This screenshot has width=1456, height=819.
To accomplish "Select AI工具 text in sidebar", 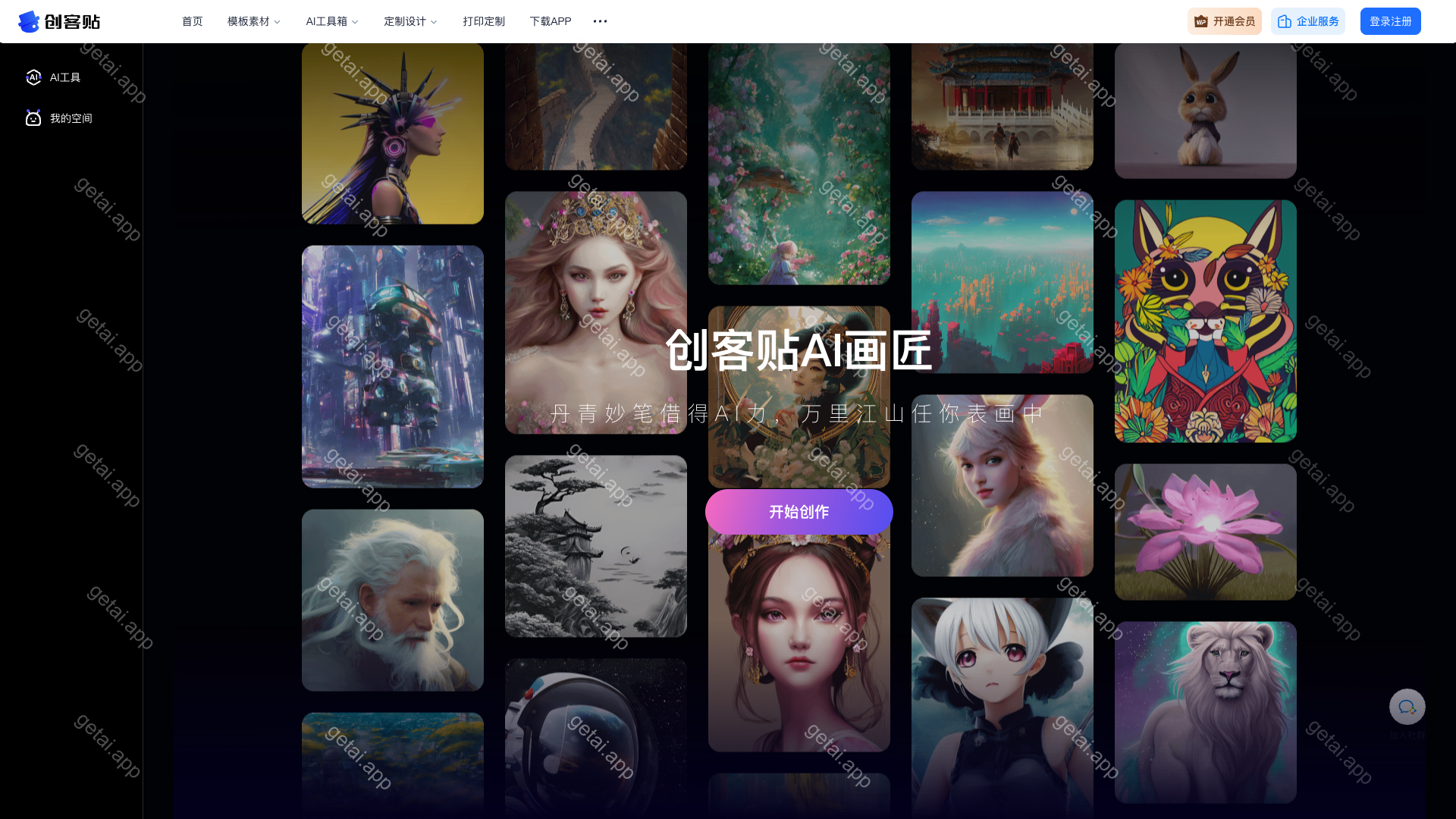I will 65,77.
